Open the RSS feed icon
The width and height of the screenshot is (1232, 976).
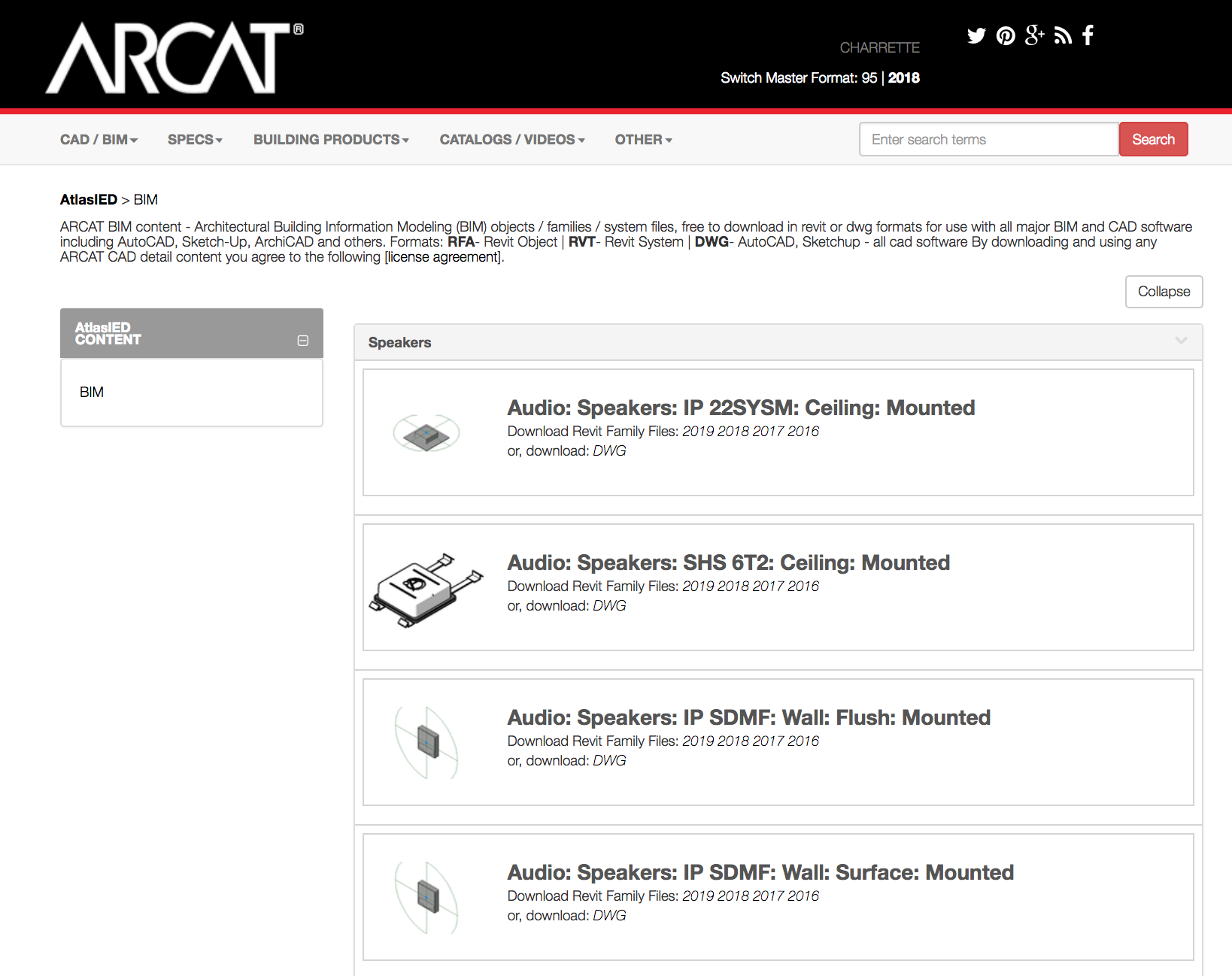pyautogui.click(x=1063, y=36)
